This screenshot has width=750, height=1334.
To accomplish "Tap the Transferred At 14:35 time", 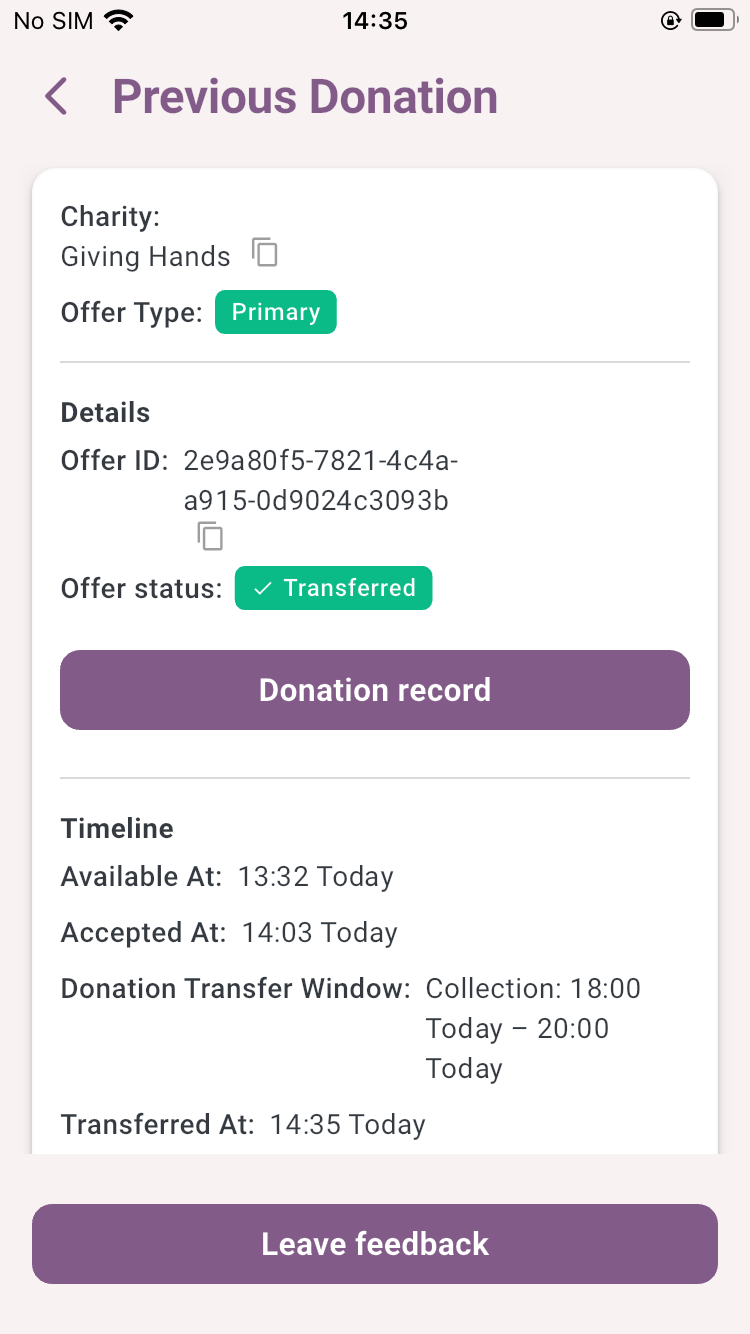I will click(x=347, y=1125).
